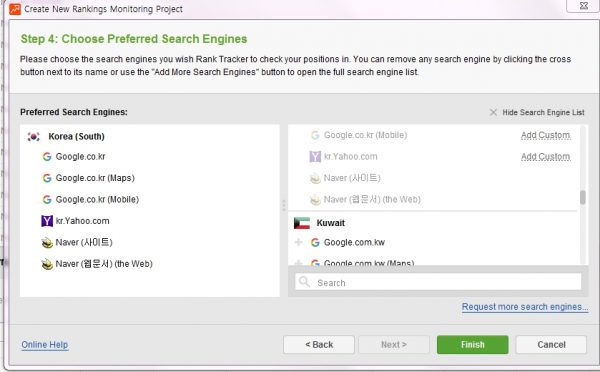Click Google icon beside Google.co.kr (Maps)
Image resolution: width=600 pixels, height=372 pixels.
coord(47,178)
